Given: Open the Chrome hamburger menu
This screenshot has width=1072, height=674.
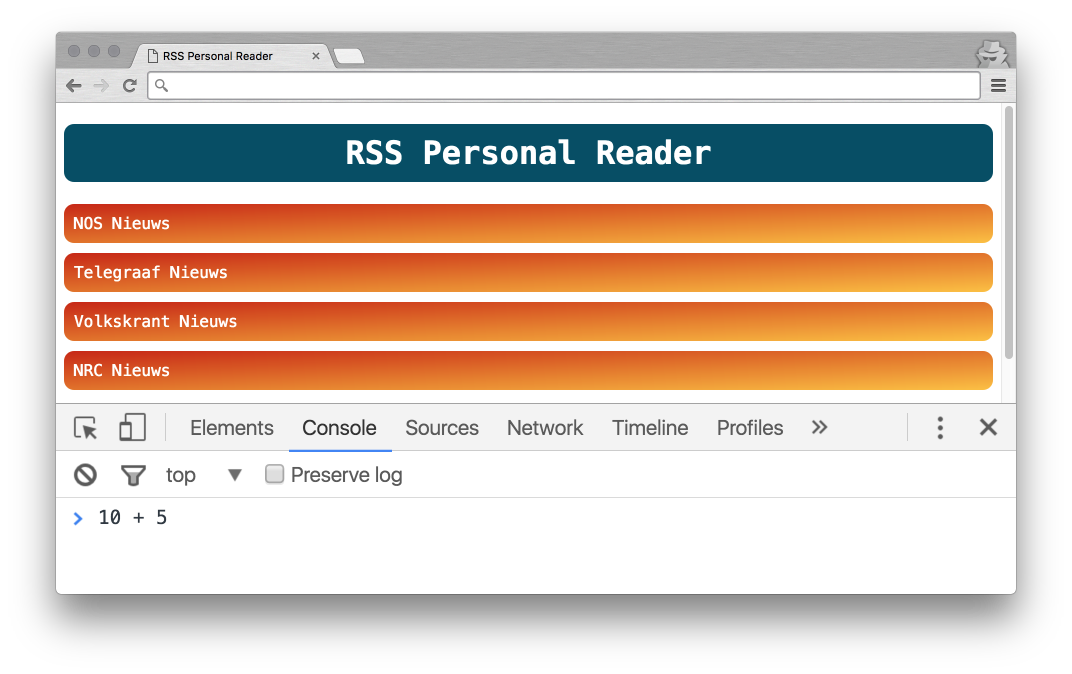Looking at the screenshot, I should pyautogui.click(x=998, y=85).
